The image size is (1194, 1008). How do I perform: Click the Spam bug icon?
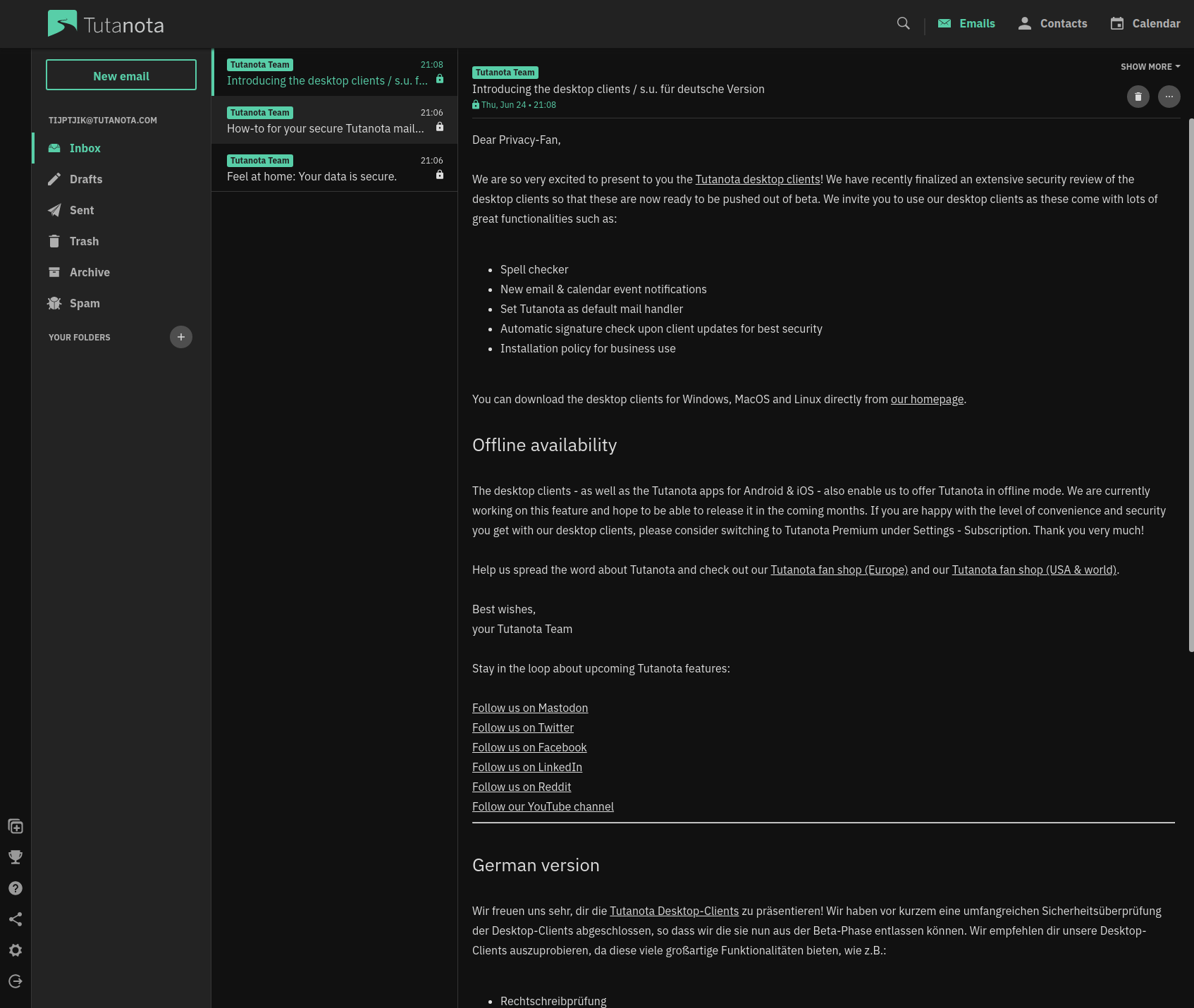(54, 303)
